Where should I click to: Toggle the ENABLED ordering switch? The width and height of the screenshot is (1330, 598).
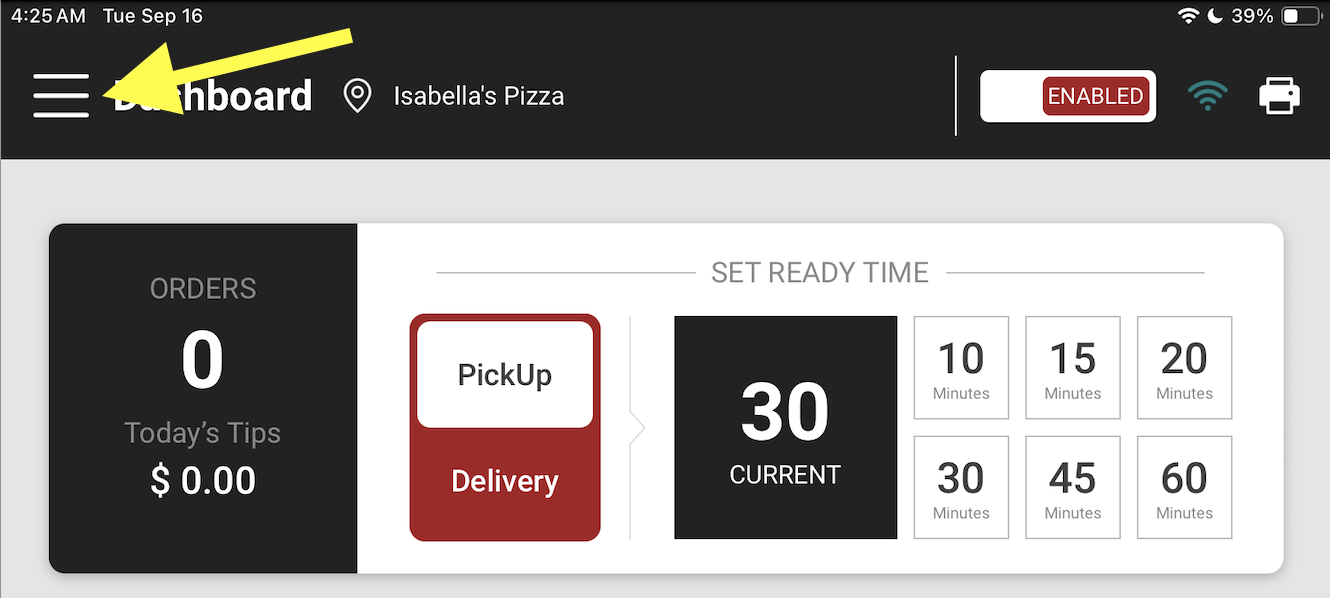(1068, 96)
